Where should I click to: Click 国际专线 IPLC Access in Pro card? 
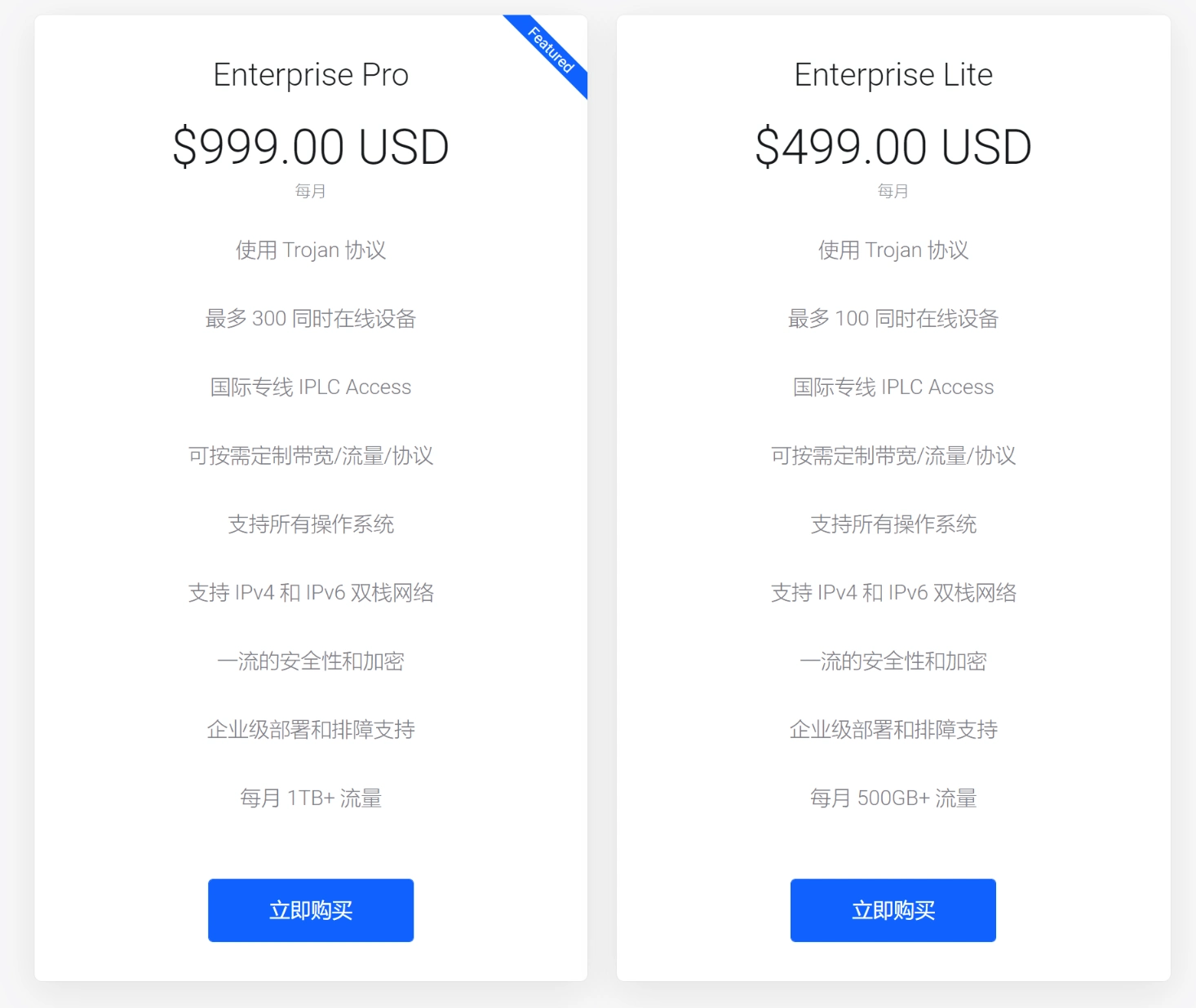point(310,387)
